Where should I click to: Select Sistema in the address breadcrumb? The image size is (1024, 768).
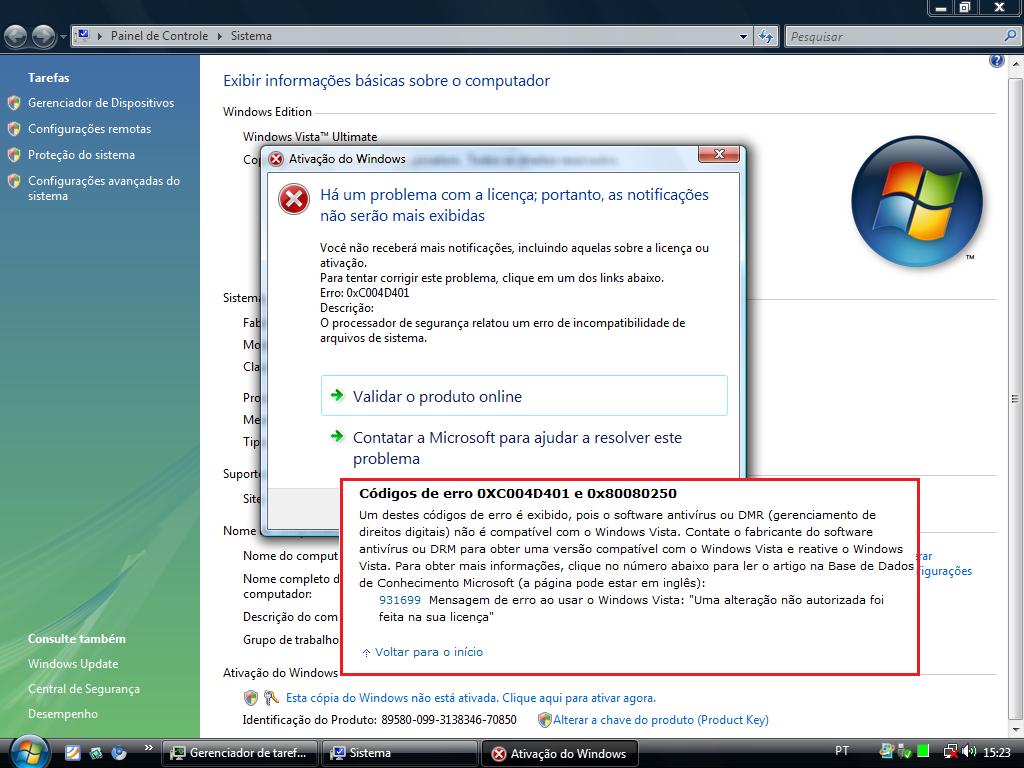pos(251,36)
